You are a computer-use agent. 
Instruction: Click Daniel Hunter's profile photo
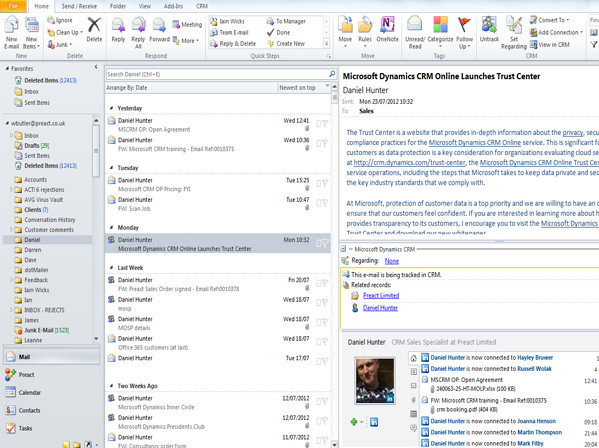click(375, 381)
